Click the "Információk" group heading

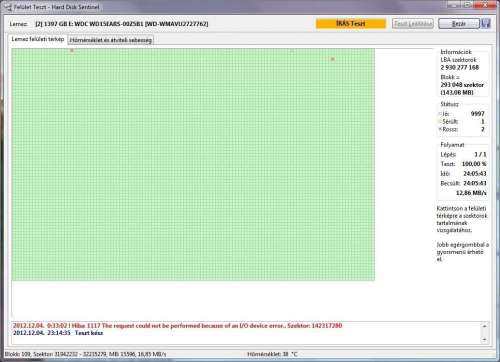pos(456,52)
